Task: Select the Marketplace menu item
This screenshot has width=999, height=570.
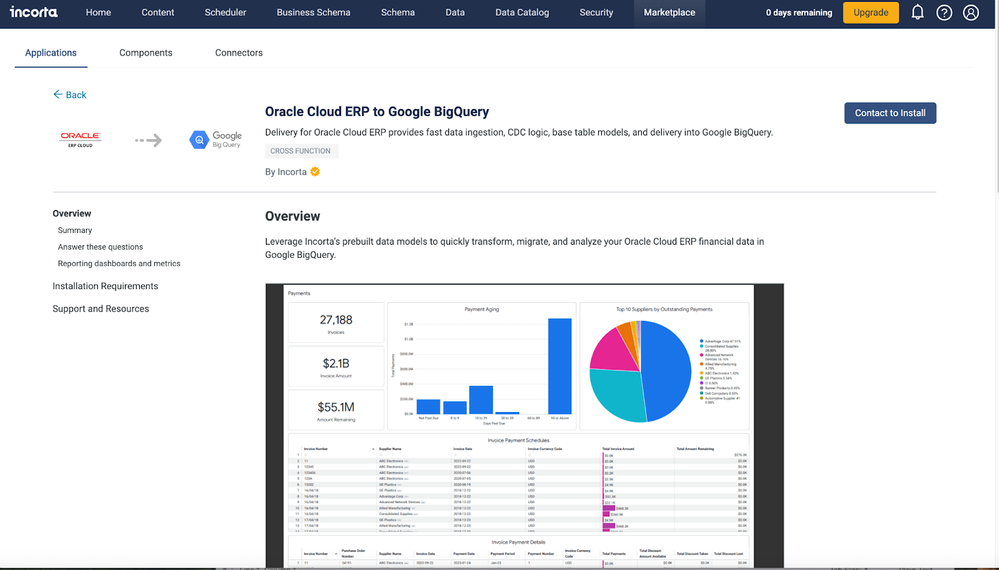Action: click(670, 12)
